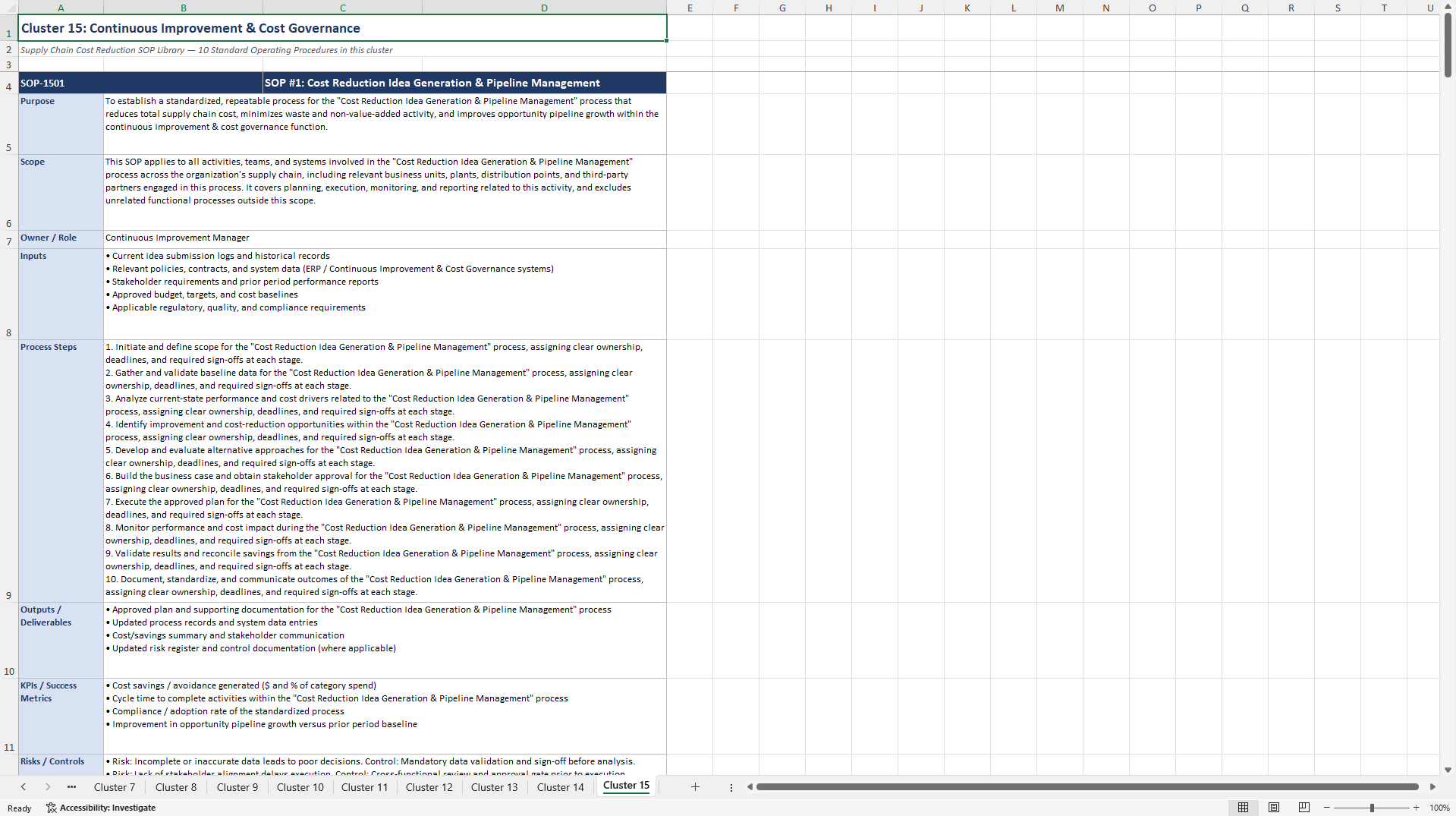Select the Cluster 13 tab
The image size is (1456, 816).
click(495, 787)
